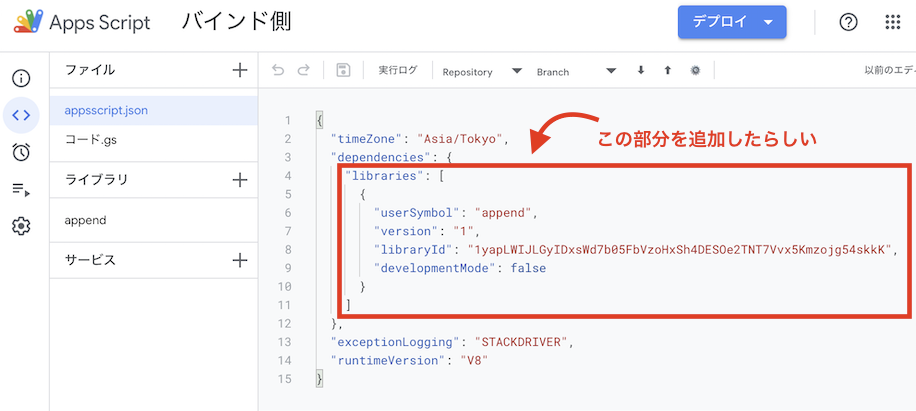Click the "exceptionLogging" key on line 13

(x=397, y=342)
